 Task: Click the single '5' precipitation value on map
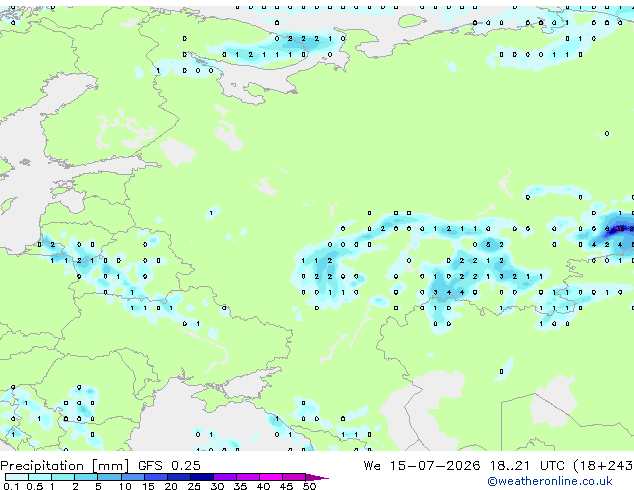pyautogui.click(x=488, y=245)
